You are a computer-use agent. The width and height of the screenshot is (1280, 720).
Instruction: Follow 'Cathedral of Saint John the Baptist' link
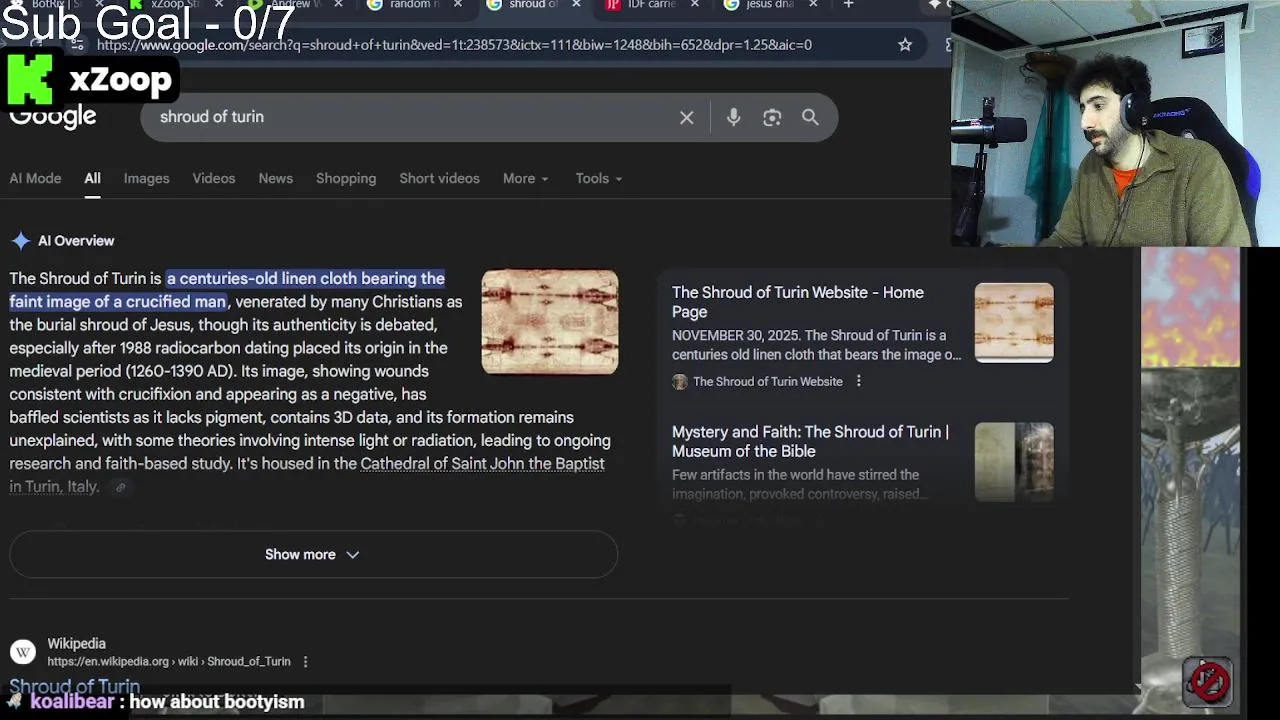coord(482,464)
